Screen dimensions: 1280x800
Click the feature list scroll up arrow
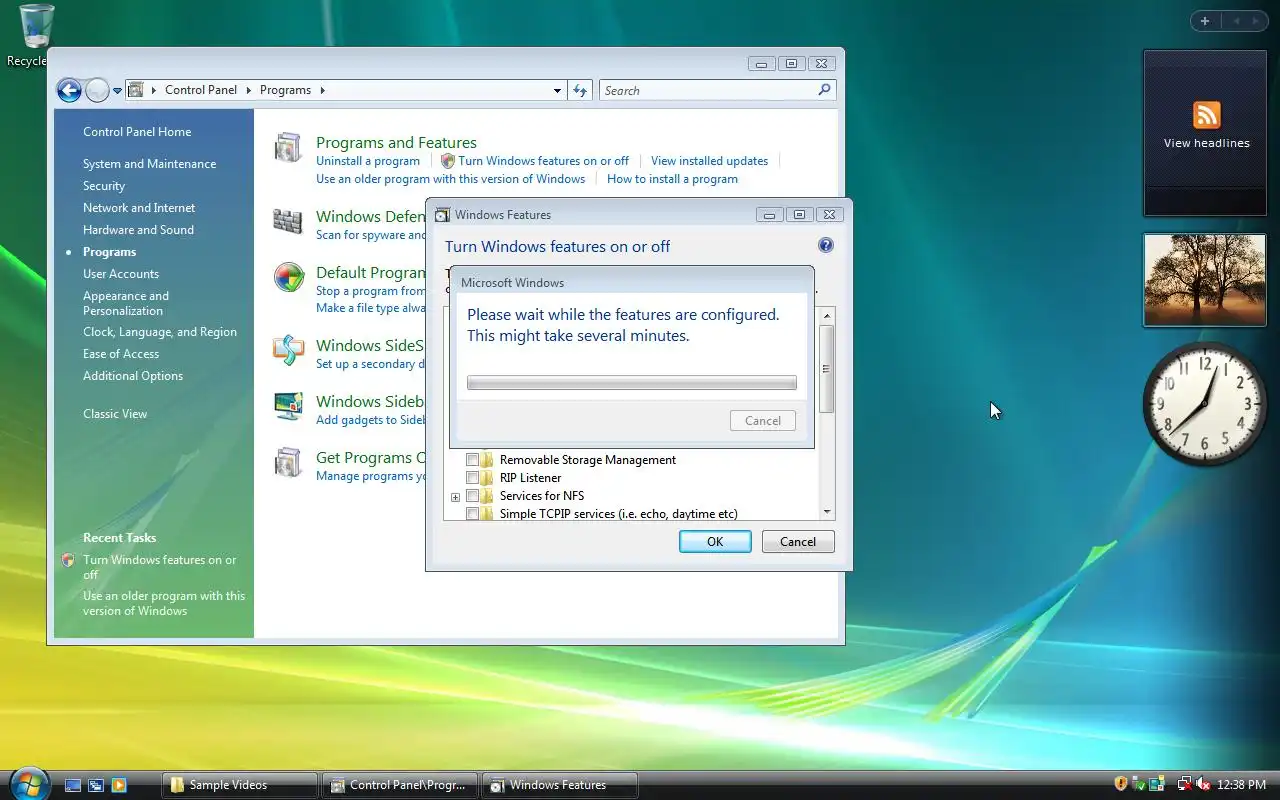coord(826,316)
